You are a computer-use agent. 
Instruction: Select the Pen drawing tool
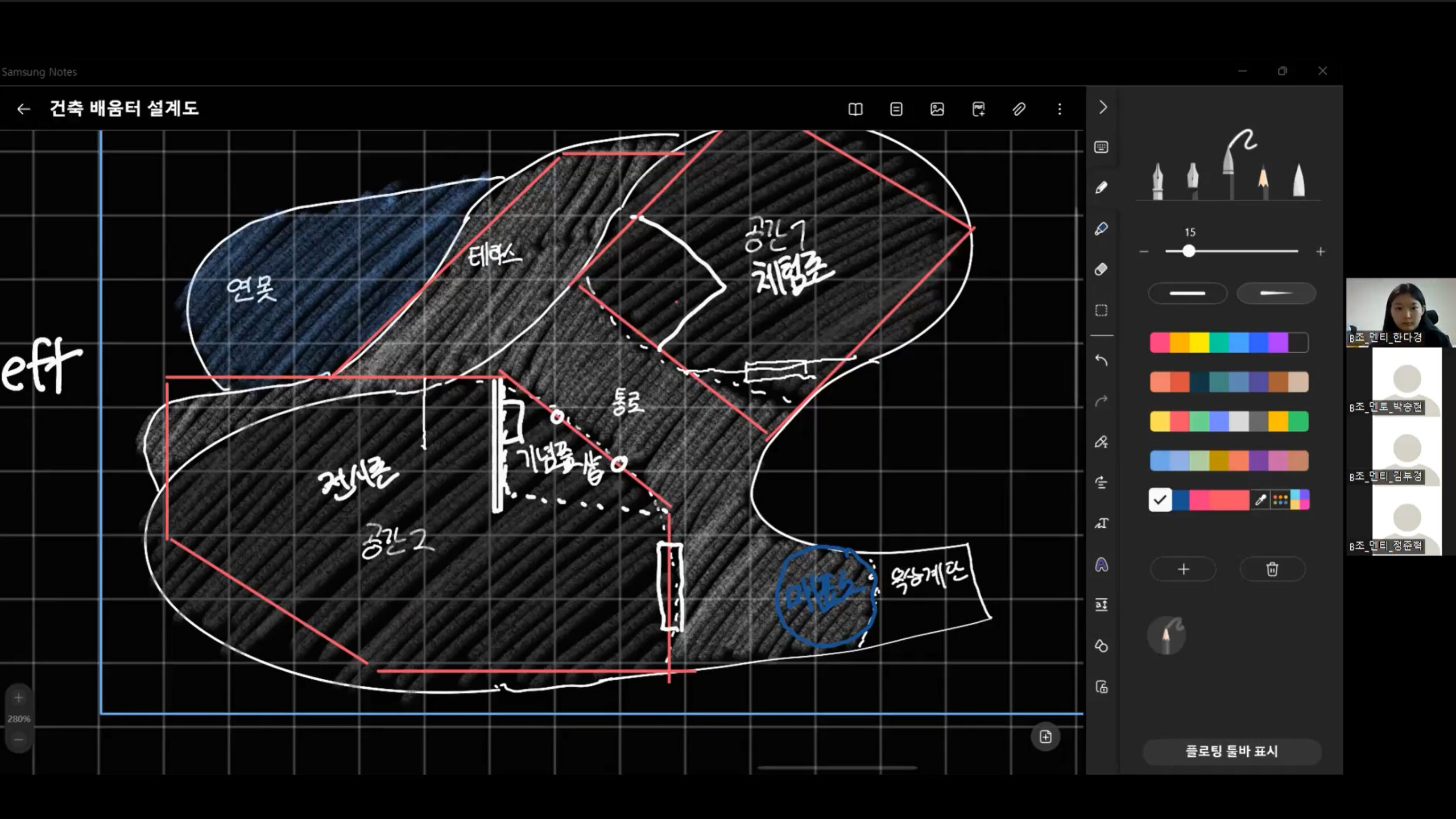[1102, 188]
